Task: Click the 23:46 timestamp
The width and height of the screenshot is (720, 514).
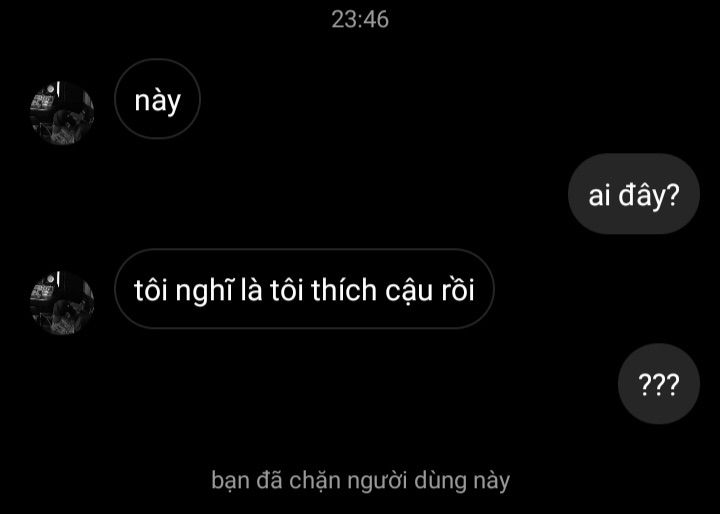Action: [360, 19]
